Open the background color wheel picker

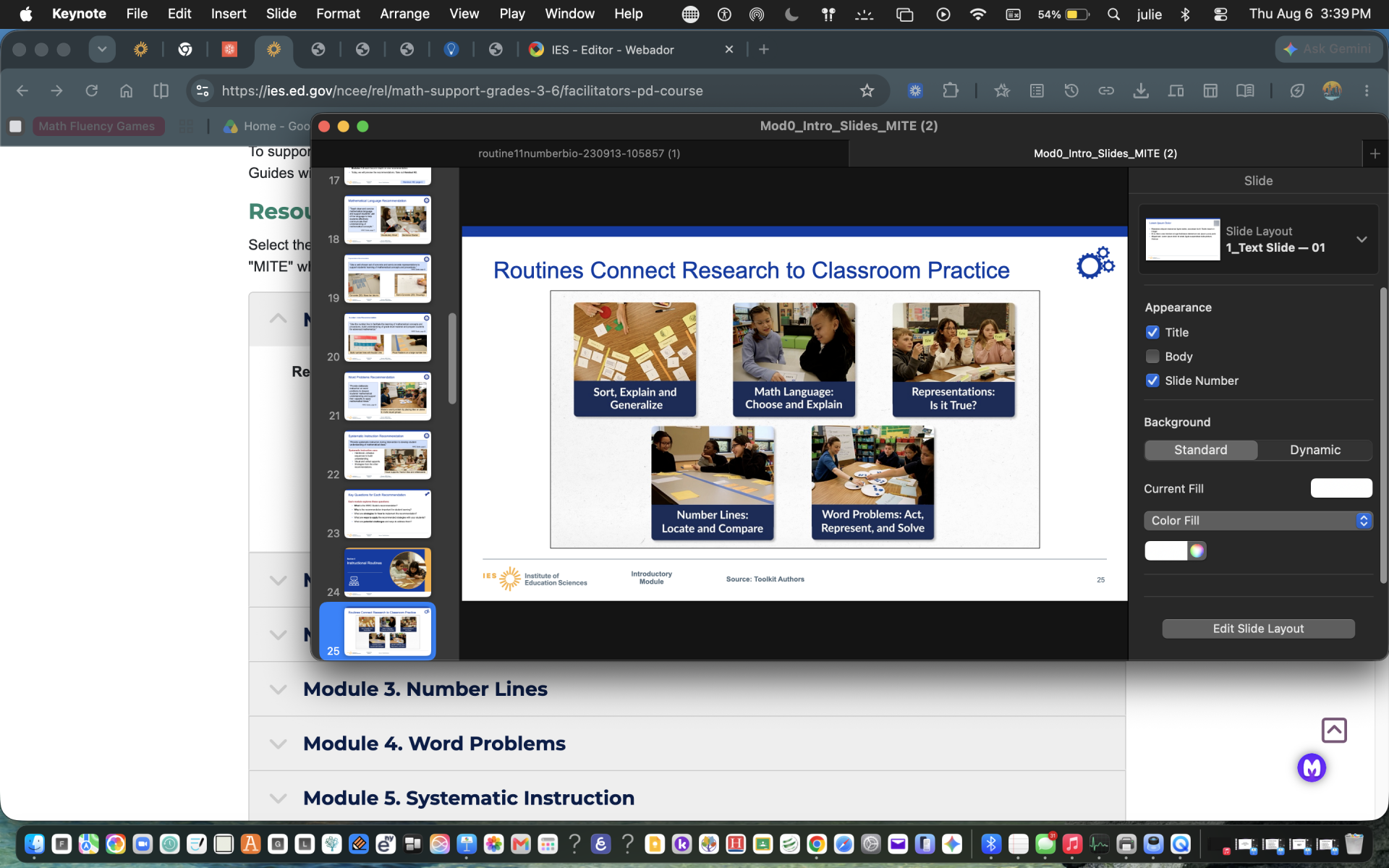[x=1197, y=550]
